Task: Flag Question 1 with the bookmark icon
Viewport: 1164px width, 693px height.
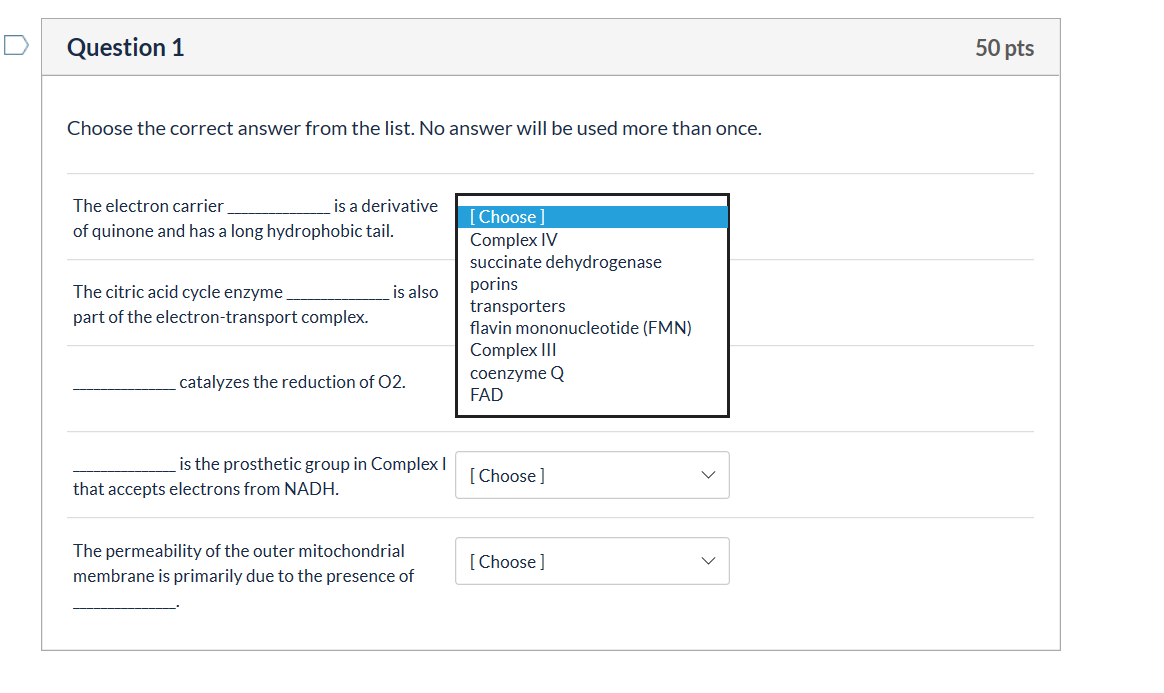Action: click(16, 46)
